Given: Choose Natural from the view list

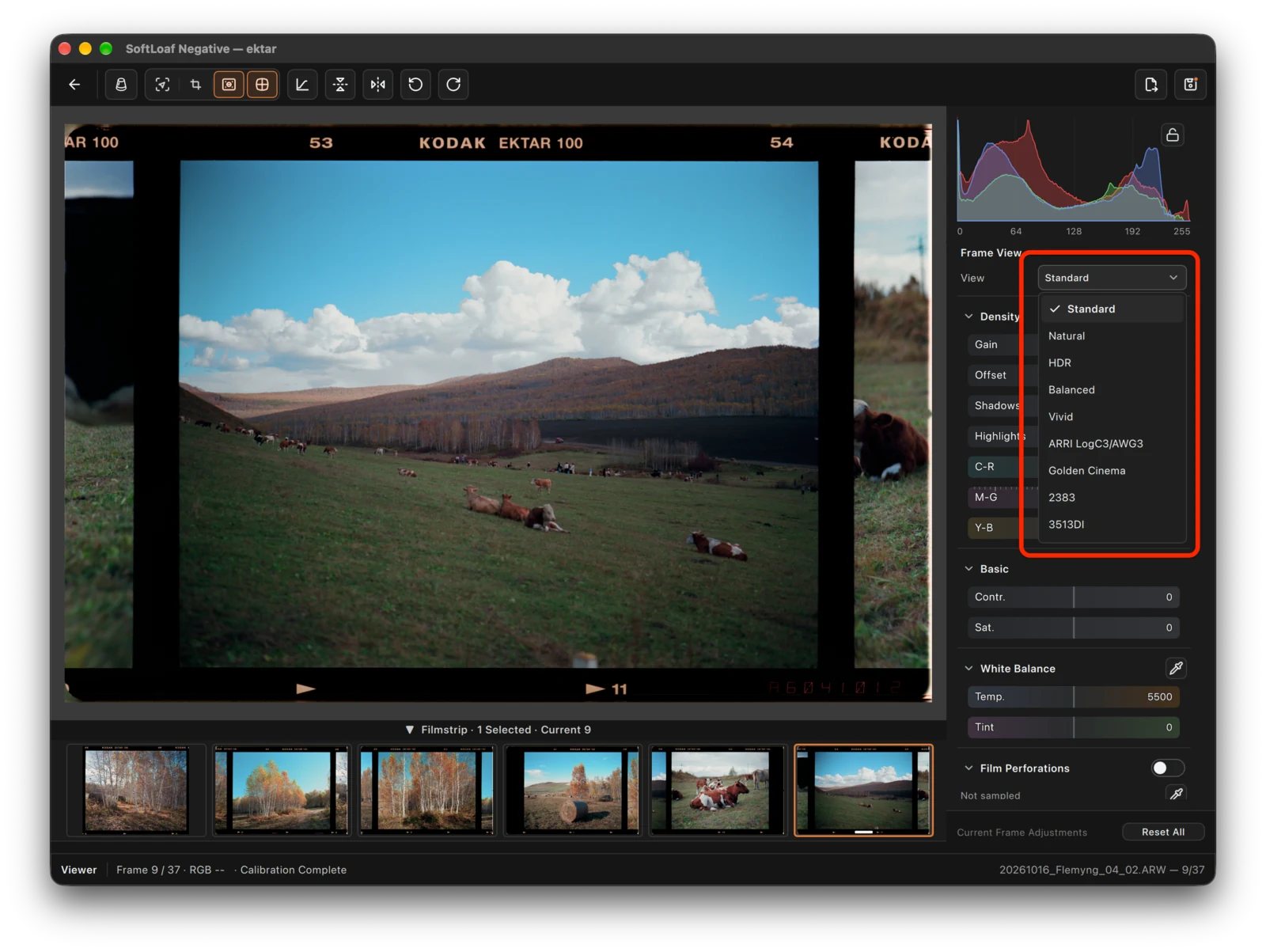Looking at the screenshot, I should 1112,336.
